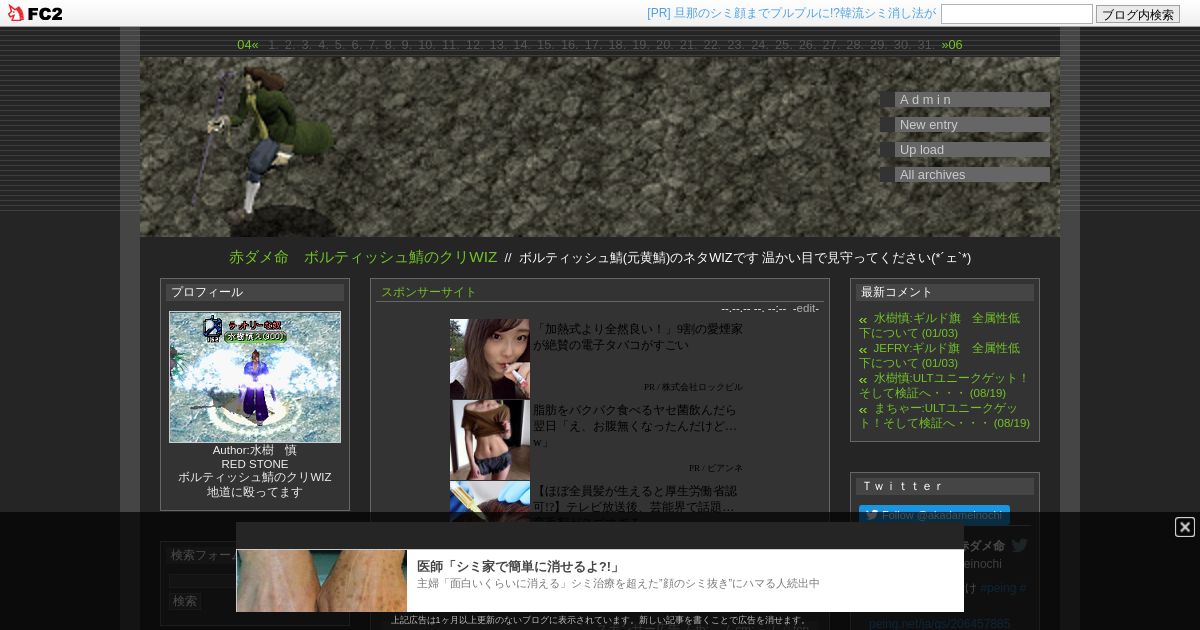
Task: Close the bottom advertisement overlay
Action: (x=1185, y=527)
